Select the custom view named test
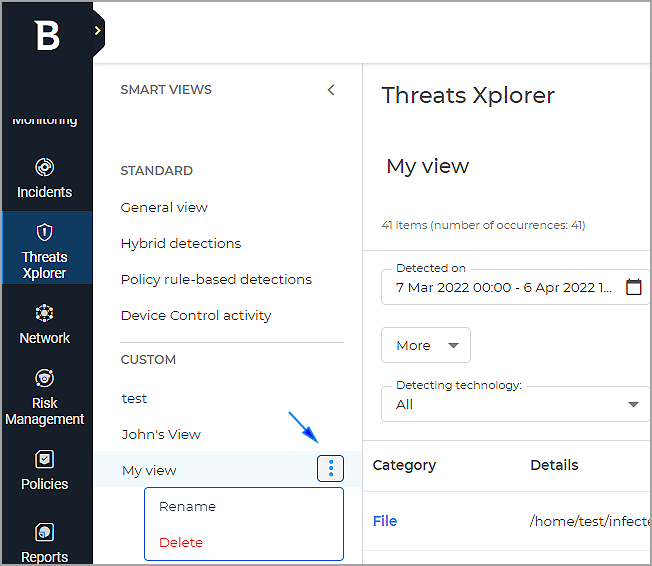The image size is (652, 566). pyautogui.click(x=134, y=398)
